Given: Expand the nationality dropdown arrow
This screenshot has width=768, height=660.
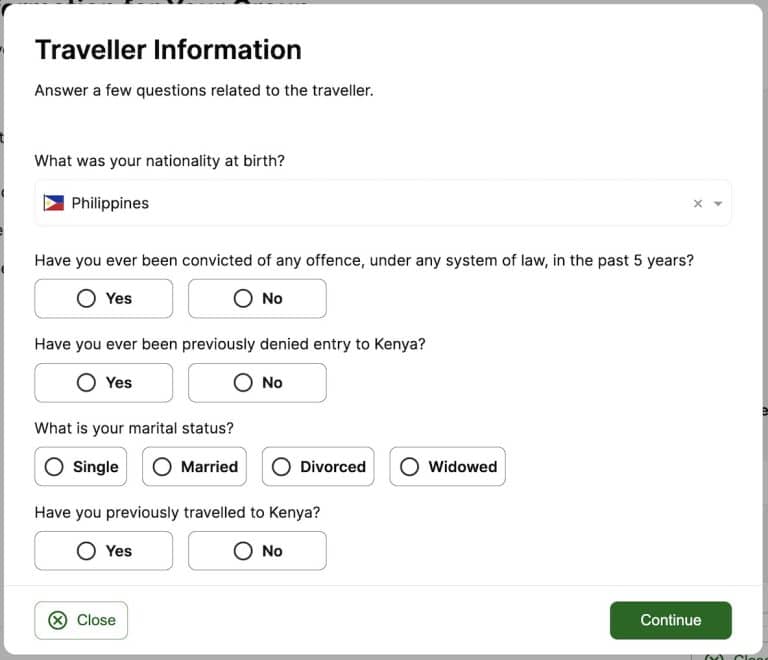Looking at the screenshot, I should (x=718, y=204).
